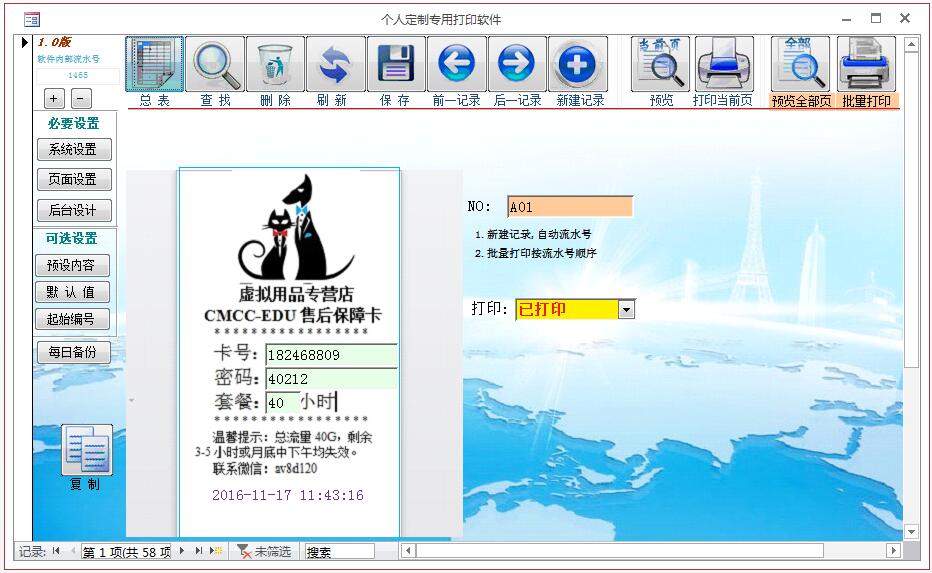Viewport: 932px width, 573px height.
Task: Click the plus stepper button
Action: (x=54, y=99)
